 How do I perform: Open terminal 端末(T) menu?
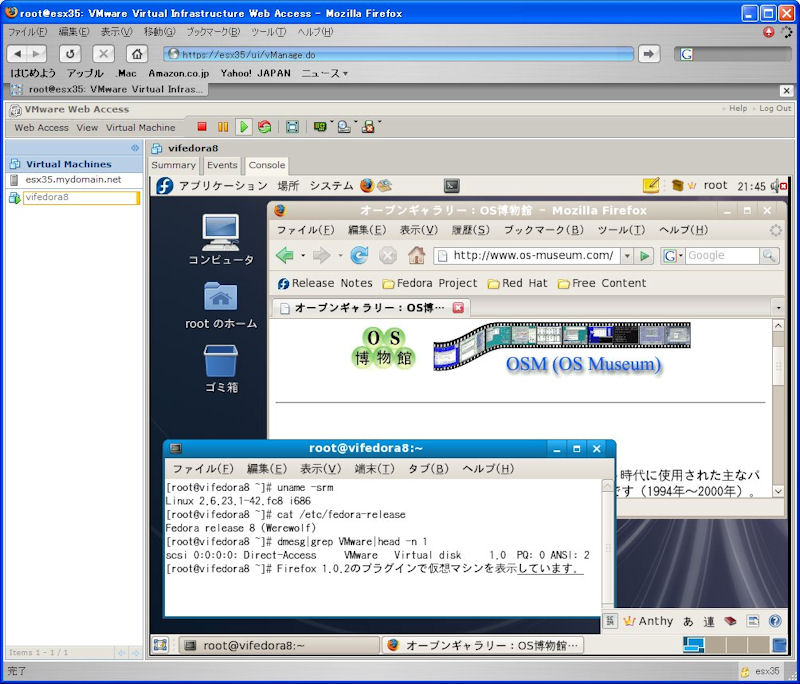pos(374,469)
